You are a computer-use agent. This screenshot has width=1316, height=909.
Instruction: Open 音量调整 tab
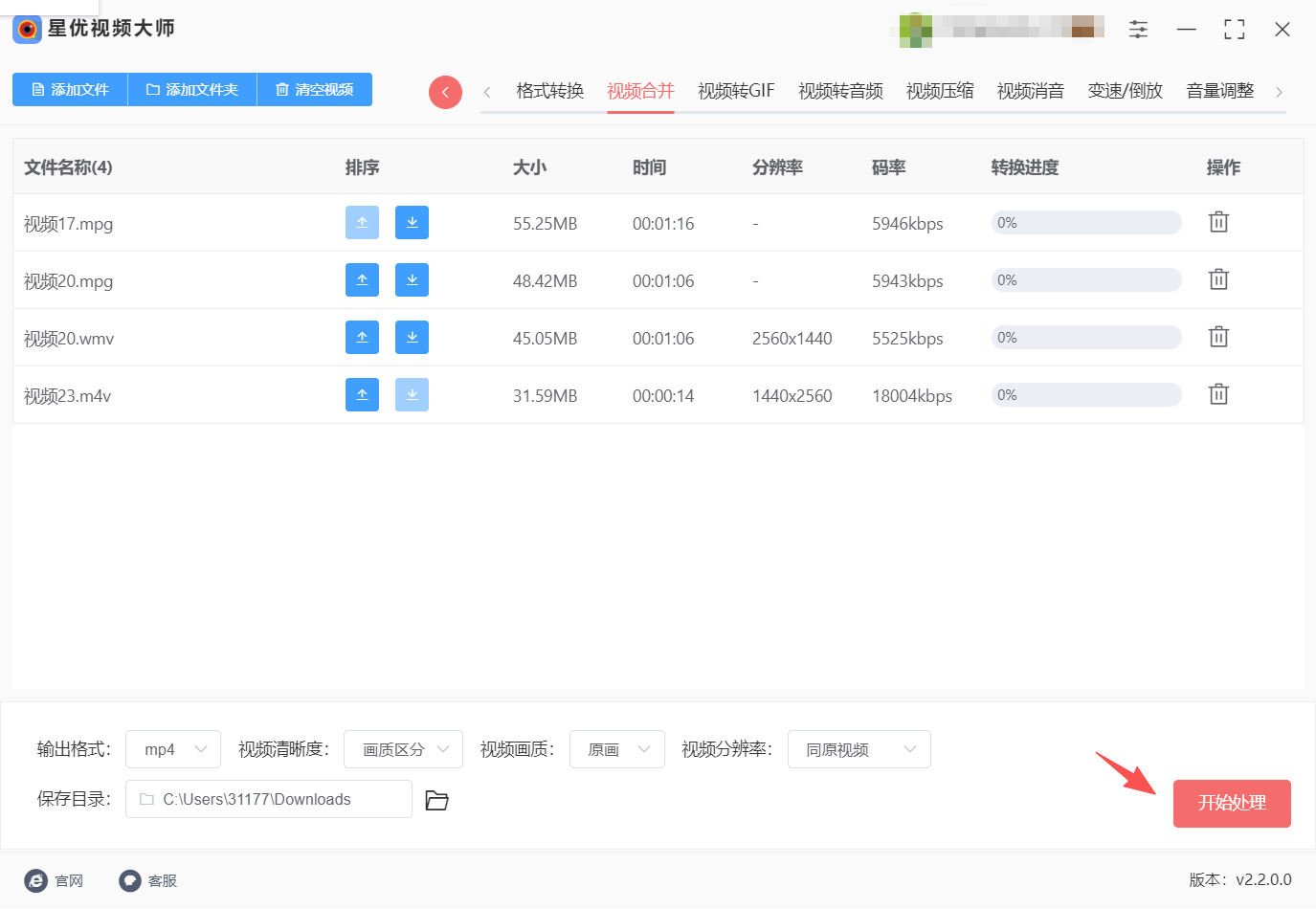pos(1219,91)
